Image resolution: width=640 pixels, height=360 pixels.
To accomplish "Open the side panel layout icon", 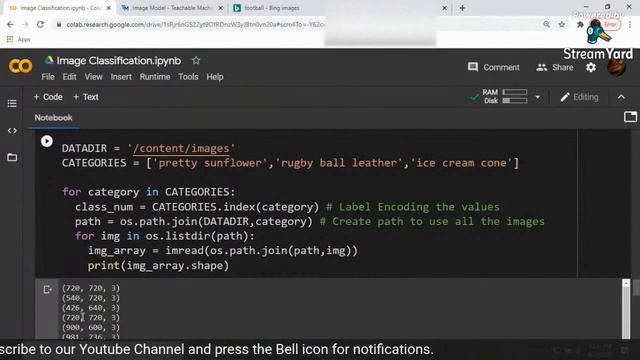I will [630, 117].
